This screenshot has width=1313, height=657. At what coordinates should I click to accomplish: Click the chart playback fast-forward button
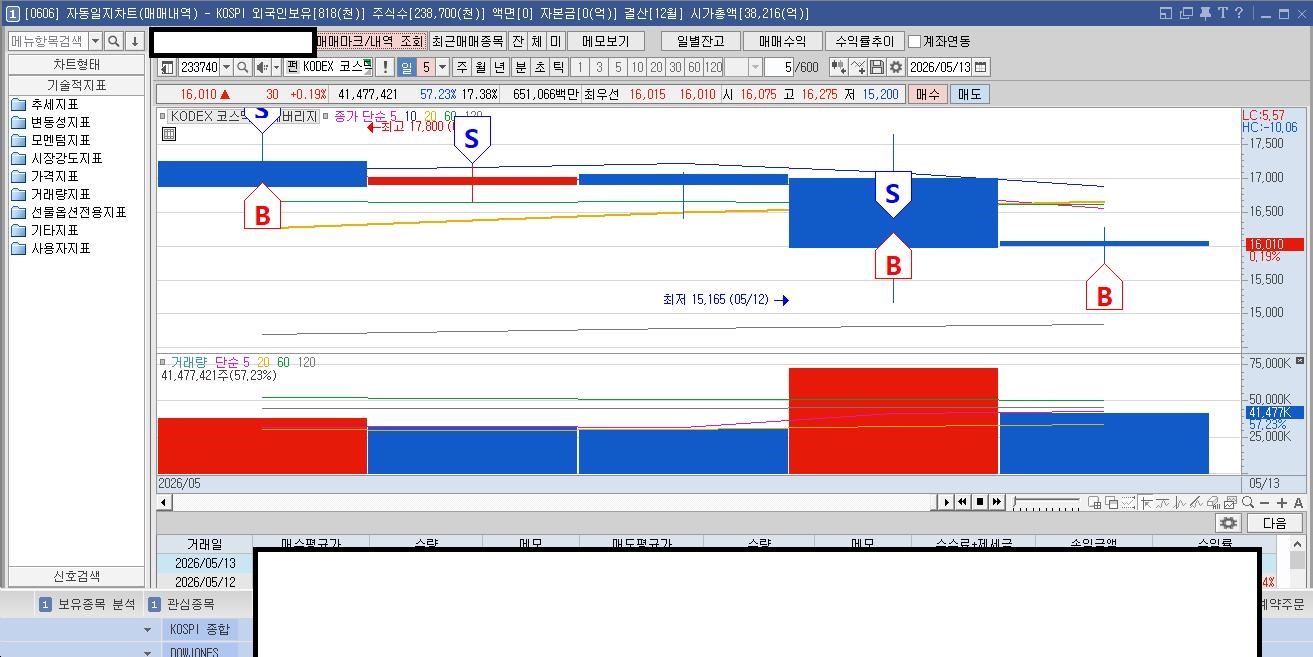pyautogui.click(x=997, y=502)
